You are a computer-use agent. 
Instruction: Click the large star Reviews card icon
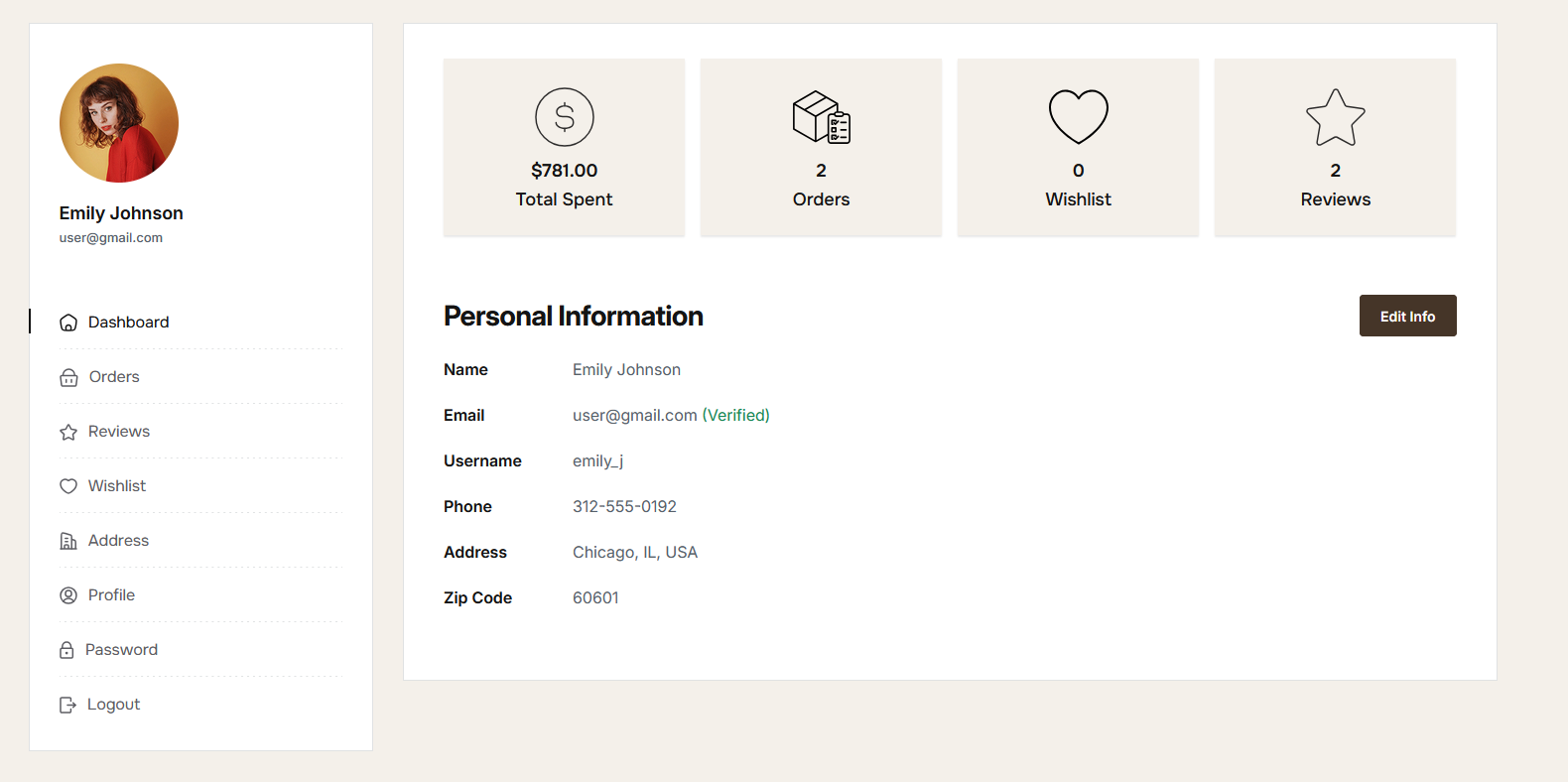1335,117
